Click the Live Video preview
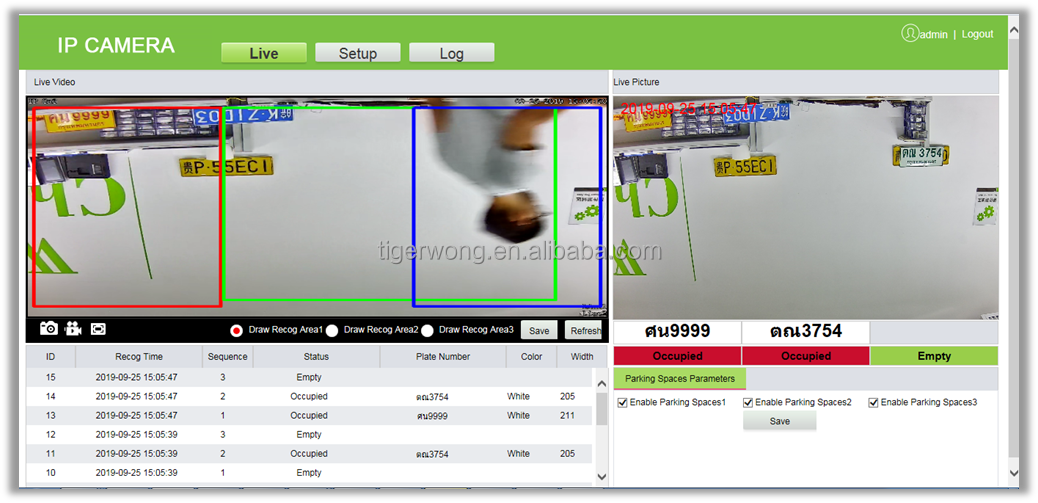The image size is (1038, 503). click(316, 207)
